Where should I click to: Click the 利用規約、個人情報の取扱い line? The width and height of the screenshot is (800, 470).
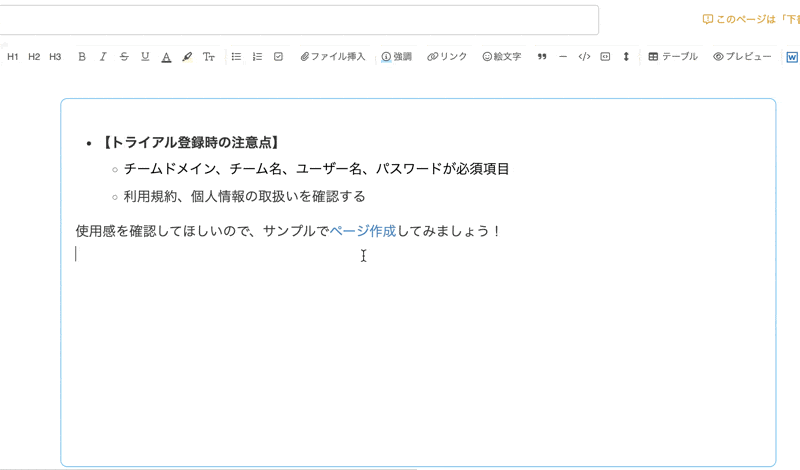pos(244,196)
